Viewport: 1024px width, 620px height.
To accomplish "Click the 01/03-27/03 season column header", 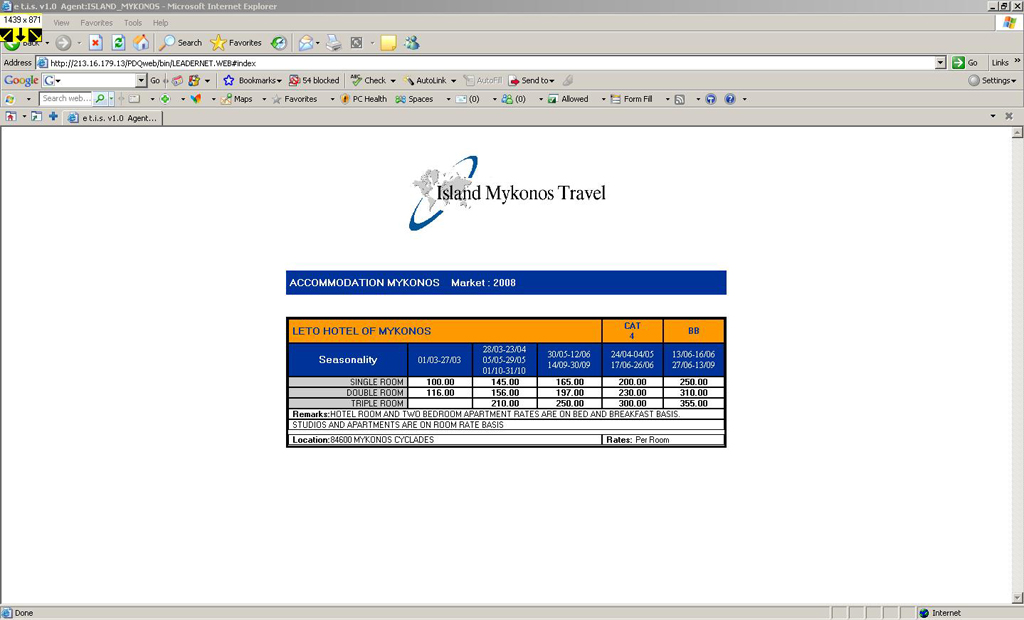I will [x=440, y=360].
